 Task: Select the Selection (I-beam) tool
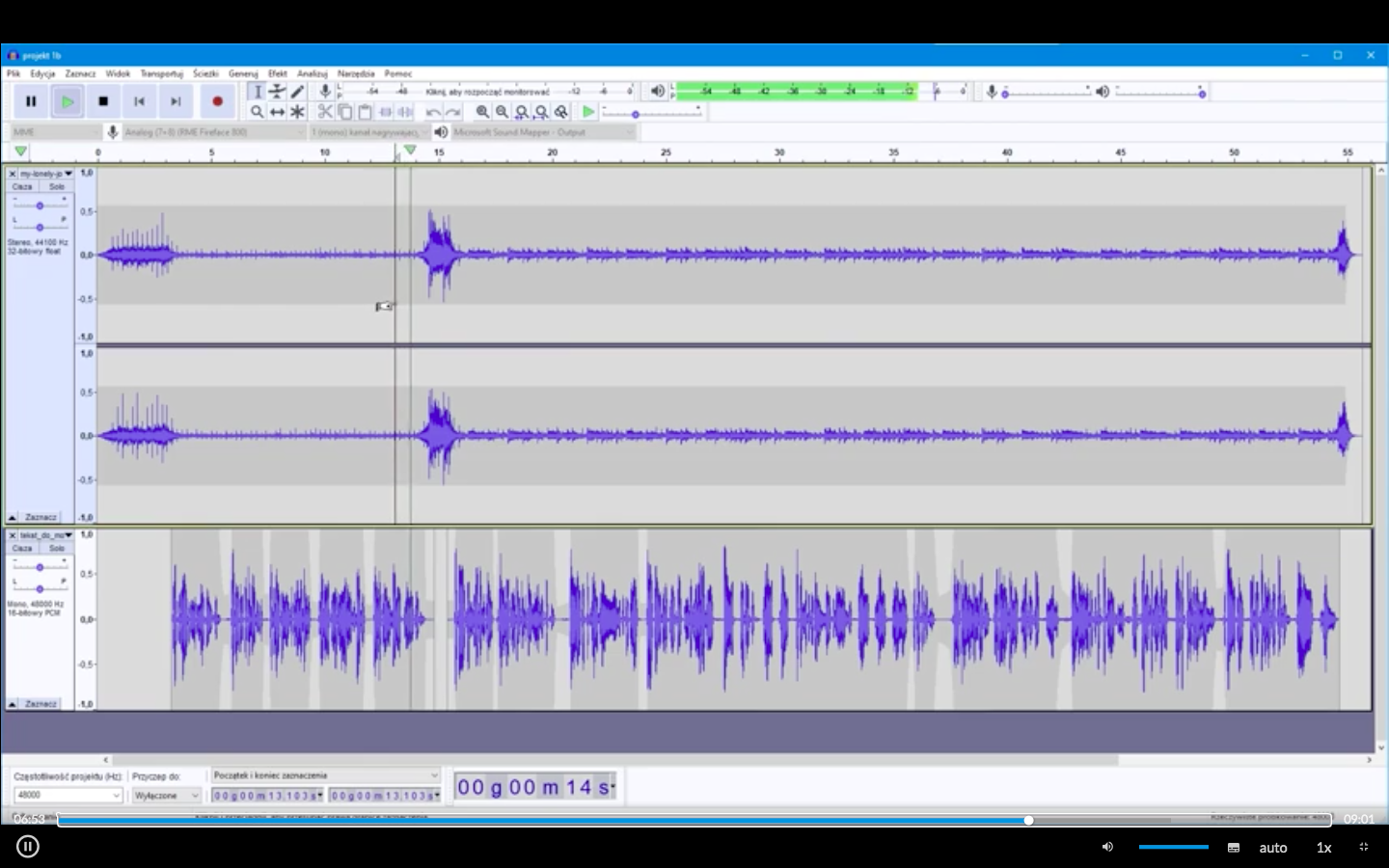[x=257, y=92]
